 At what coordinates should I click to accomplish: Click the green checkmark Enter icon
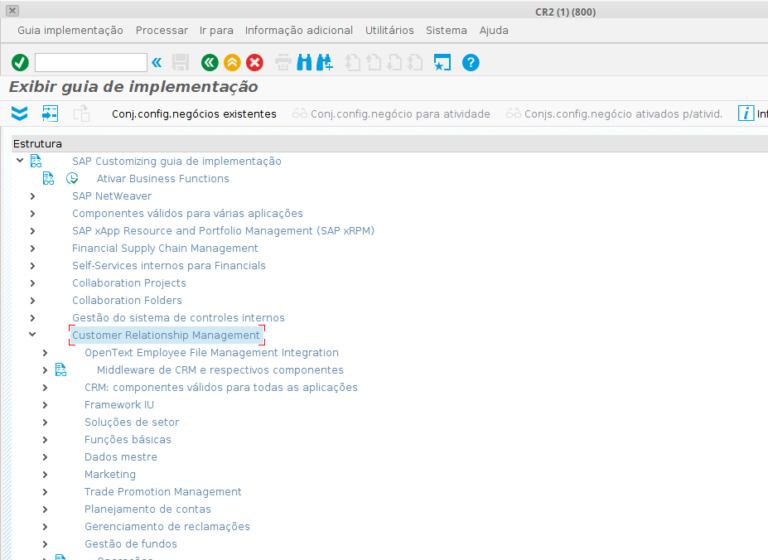click(x=20, y=63)
